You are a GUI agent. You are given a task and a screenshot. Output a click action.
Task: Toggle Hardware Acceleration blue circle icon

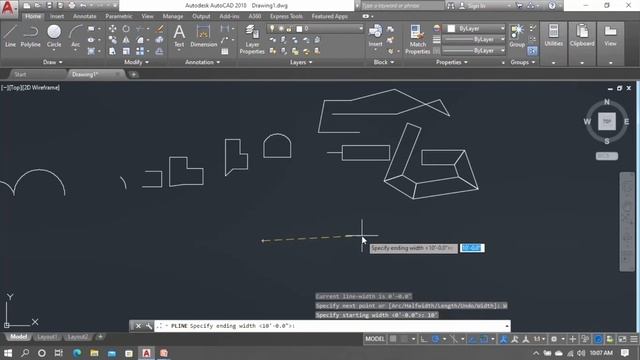click(x=598, y=339)
